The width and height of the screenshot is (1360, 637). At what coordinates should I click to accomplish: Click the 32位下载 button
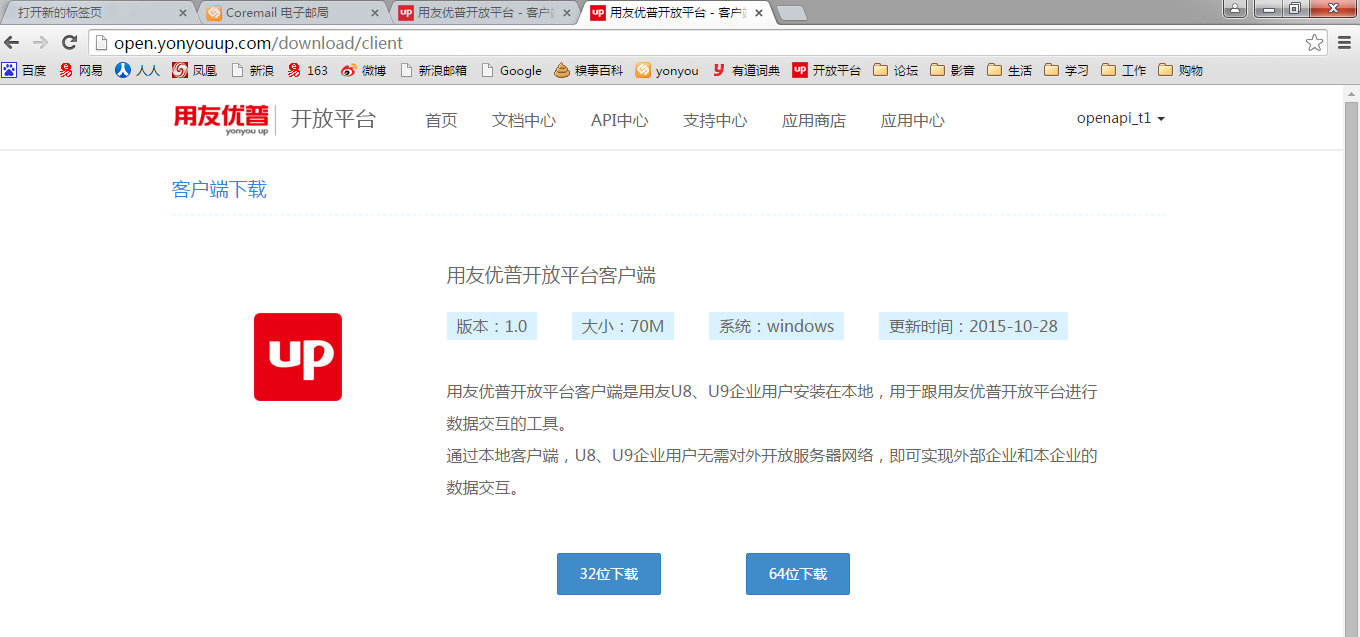pos(609,574)
